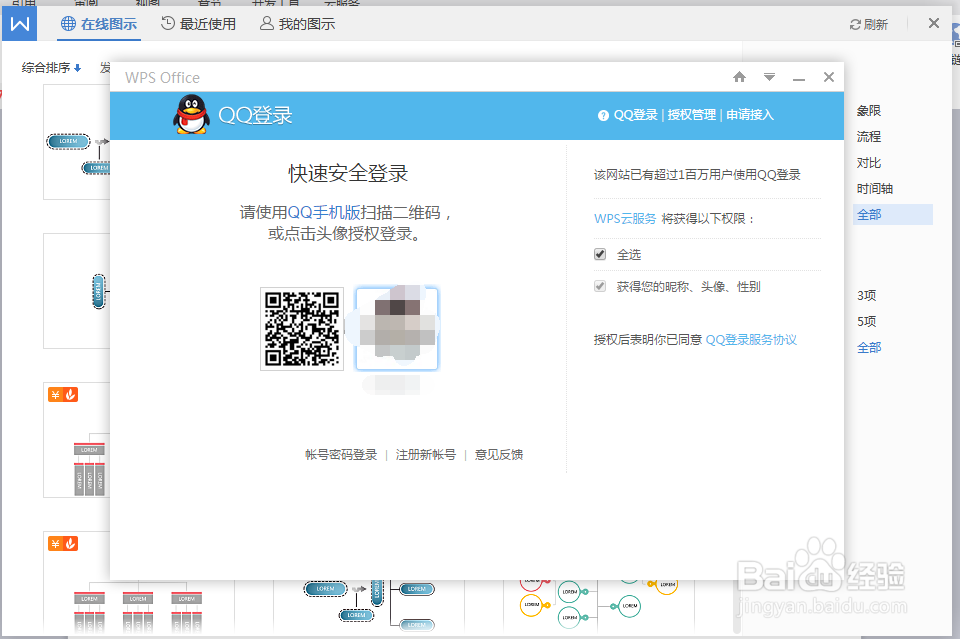Open the 我的图示 tab
960x639 pixels.
[298, 24]
